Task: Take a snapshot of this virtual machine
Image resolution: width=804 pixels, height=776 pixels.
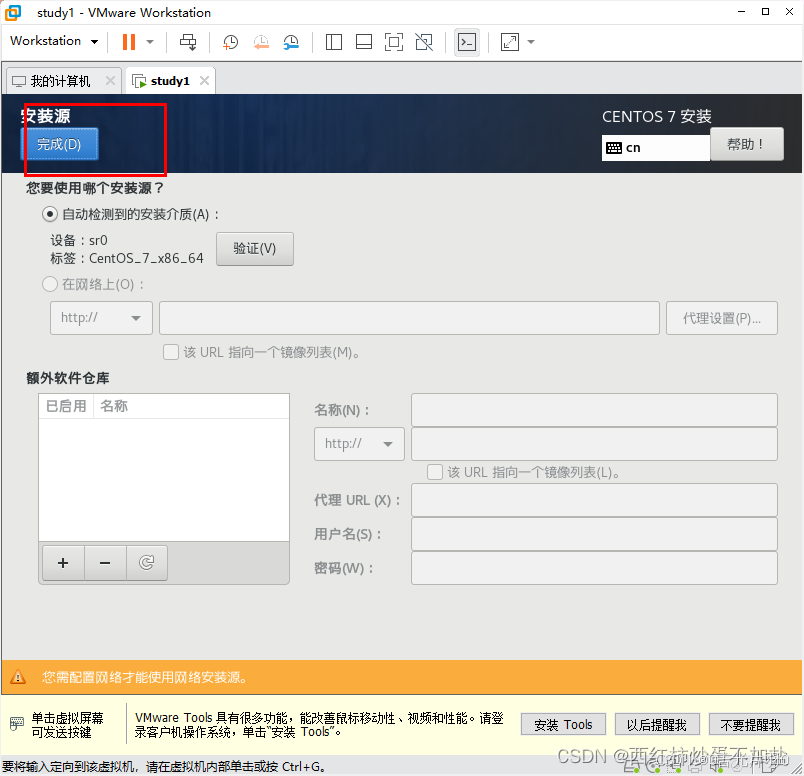Action: click(230, 42)
